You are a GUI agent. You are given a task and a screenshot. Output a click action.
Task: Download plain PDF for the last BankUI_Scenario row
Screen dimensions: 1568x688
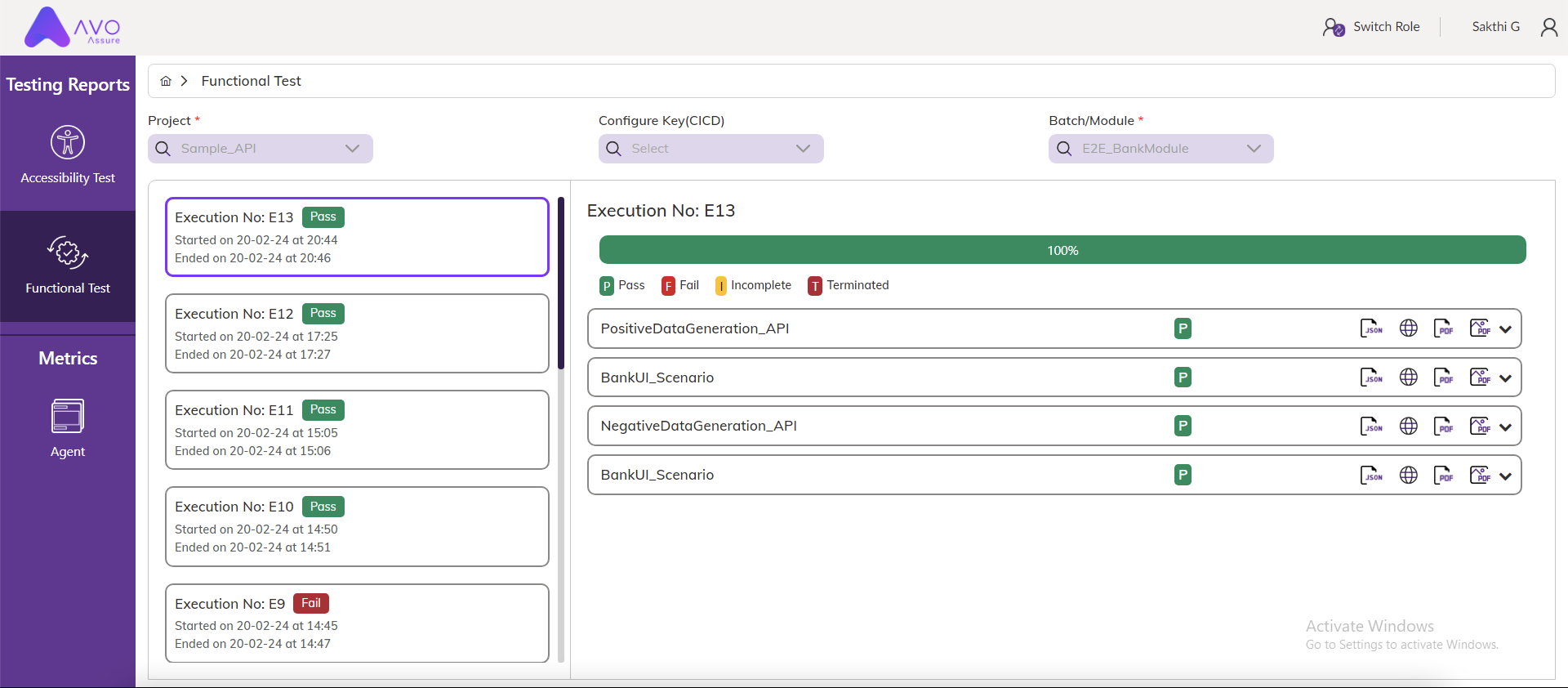pos(1444,475)
